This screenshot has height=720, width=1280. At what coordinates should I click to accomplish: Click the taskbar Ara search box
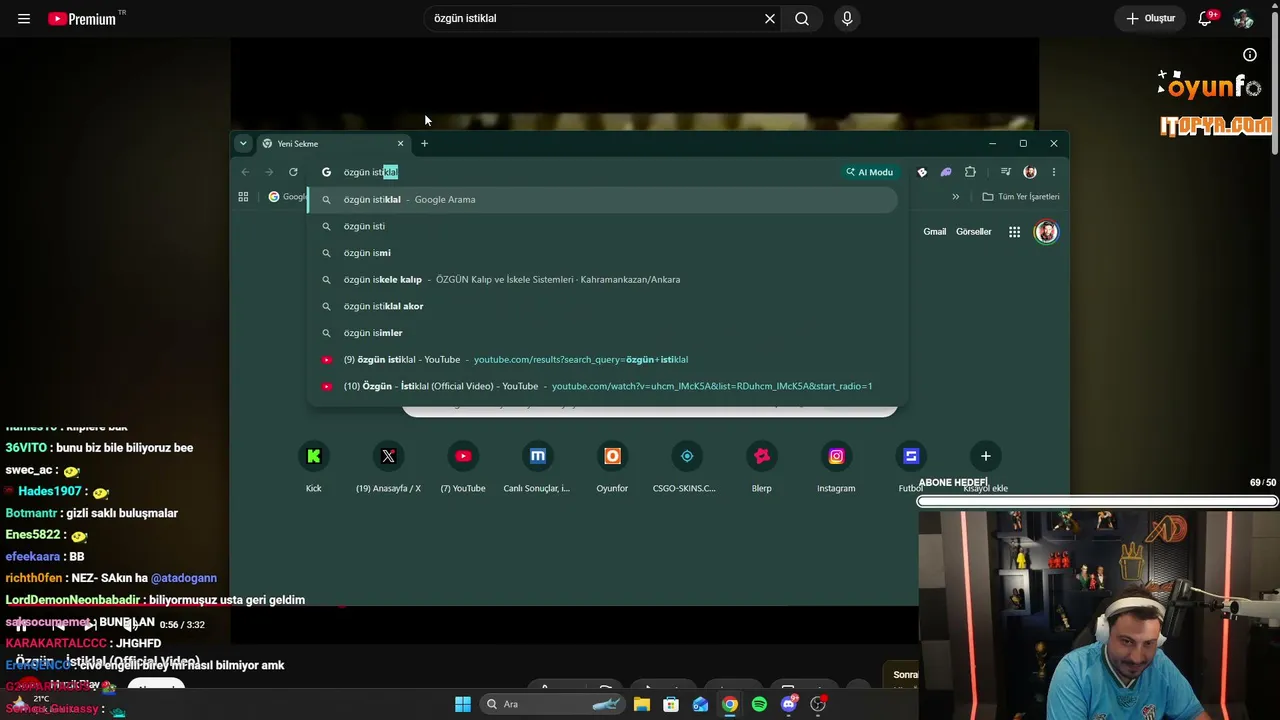click(553, 704)
